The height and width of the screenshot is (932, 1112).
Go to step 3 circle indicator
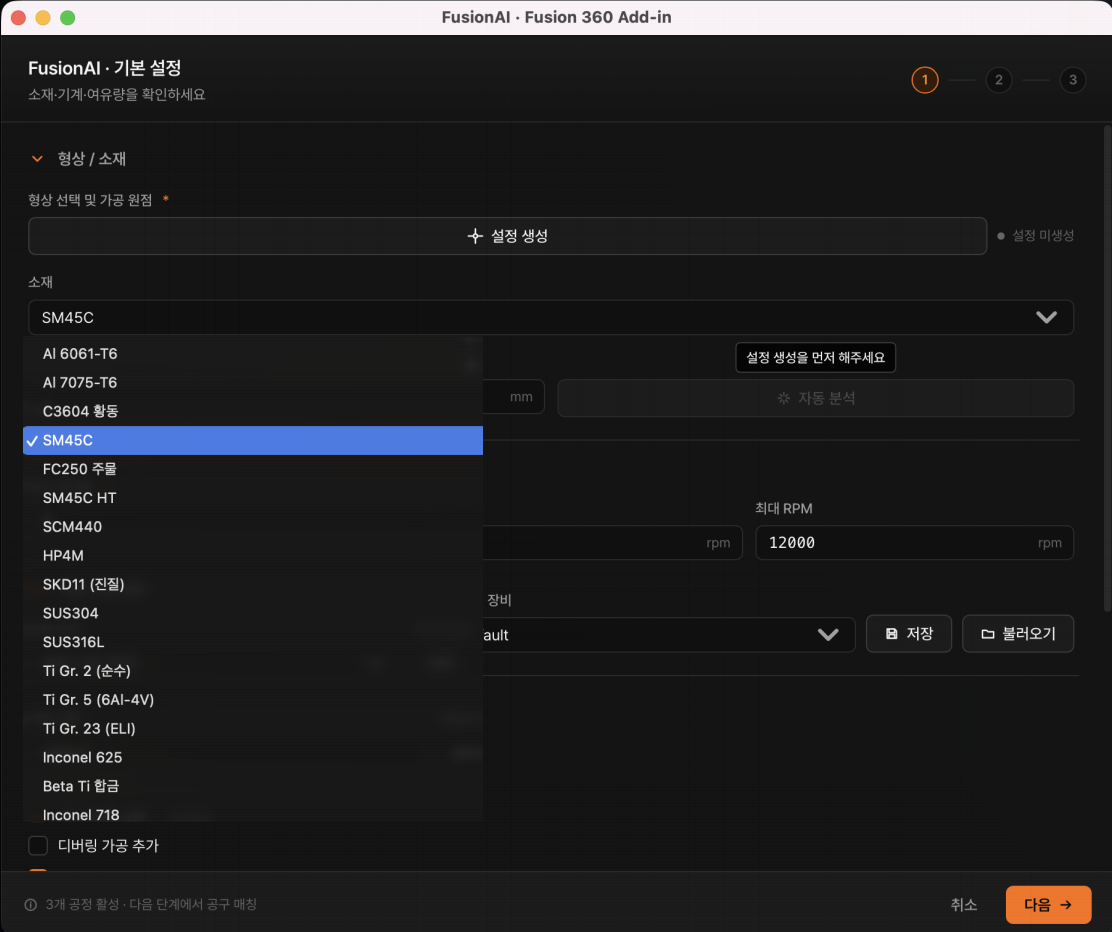1072,80
